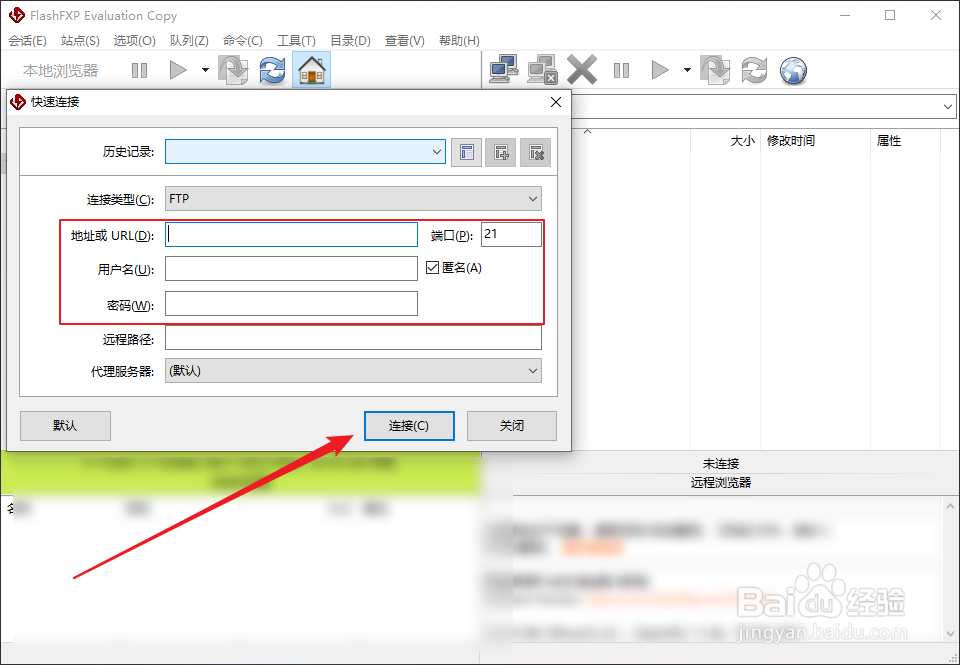
Task: Open the 会话(E) menu
Action: coord(28,40)
